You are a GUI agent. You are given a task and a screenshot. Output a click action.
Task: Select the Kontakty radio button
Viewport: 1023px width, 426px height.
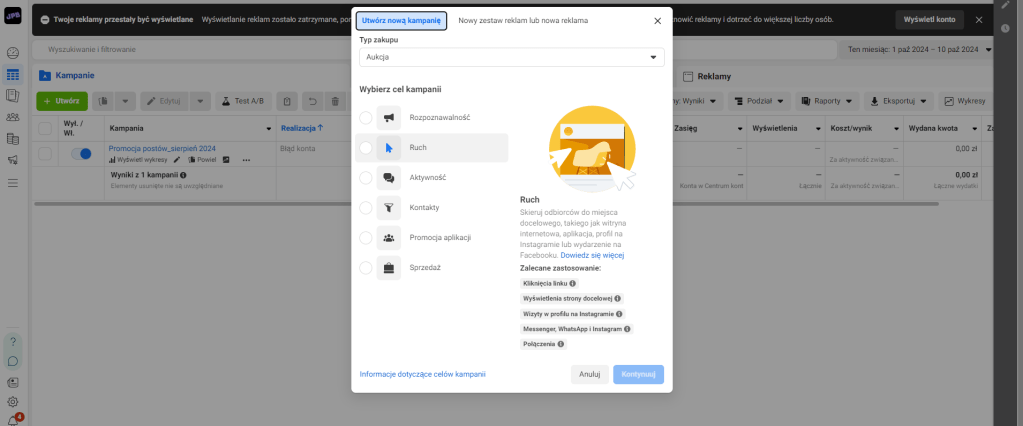click(x=366, y=207)
